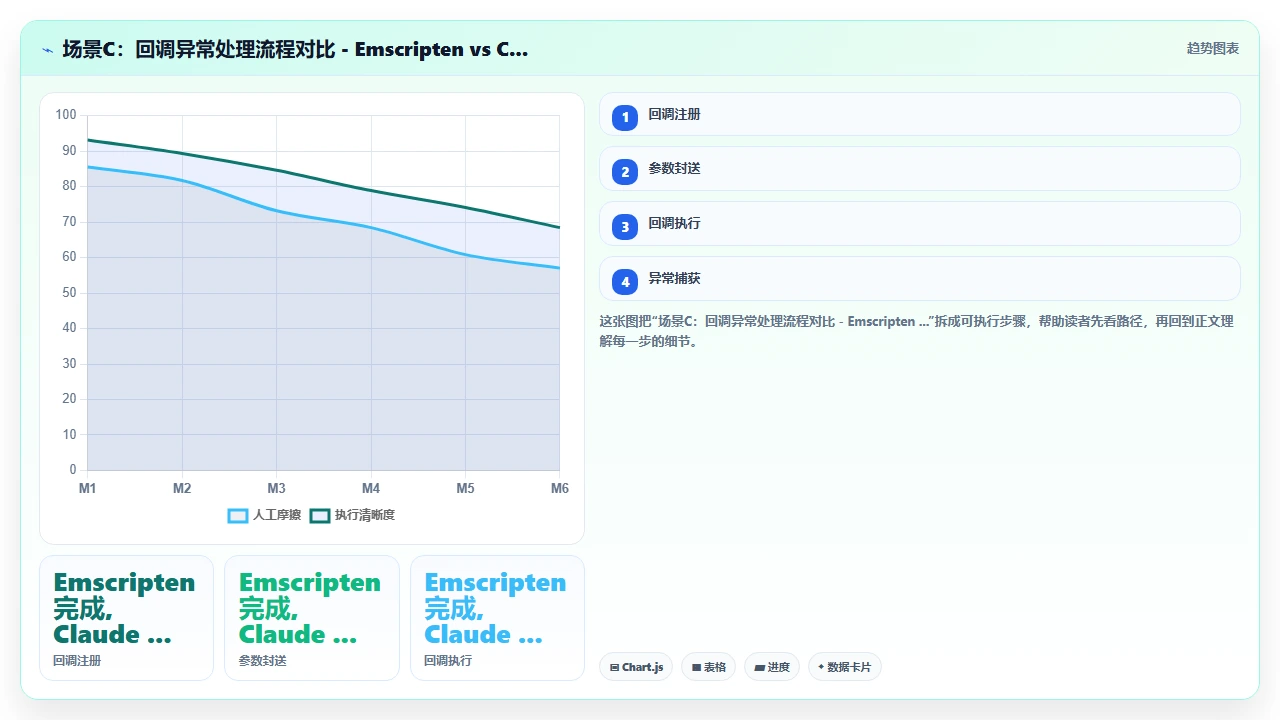Click the 执行清晰度 legend text

[x=365, y=515]
